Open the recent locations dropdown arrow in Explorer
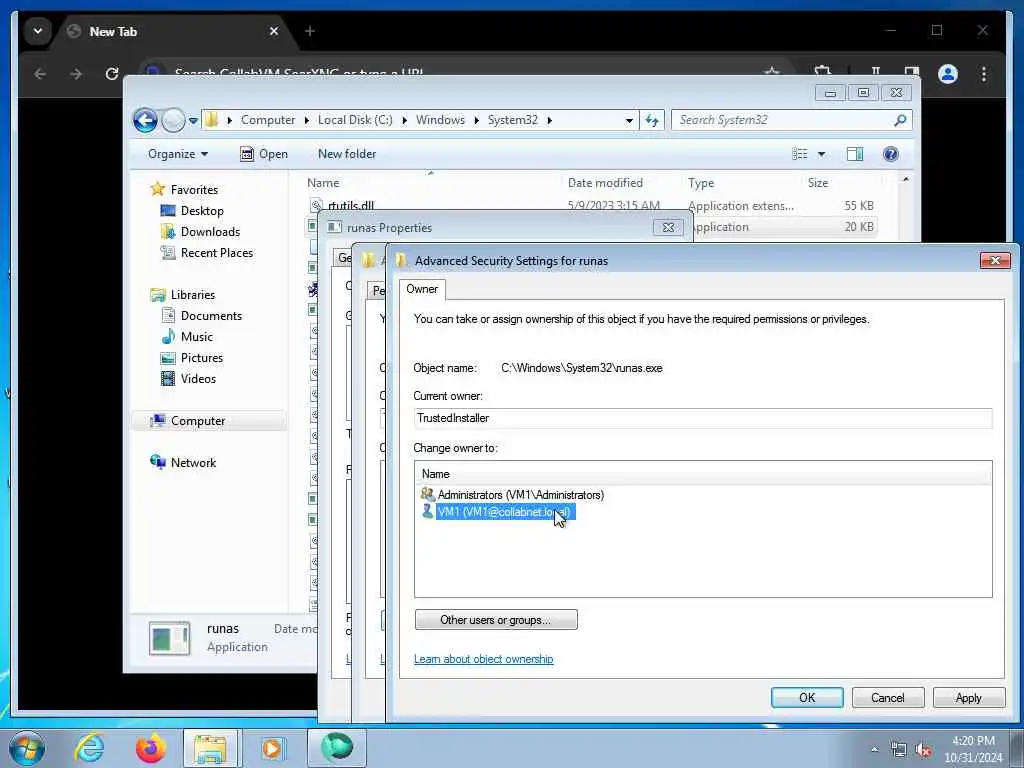1024x768 pixels. pyautogui.click(x=193, y=121)
